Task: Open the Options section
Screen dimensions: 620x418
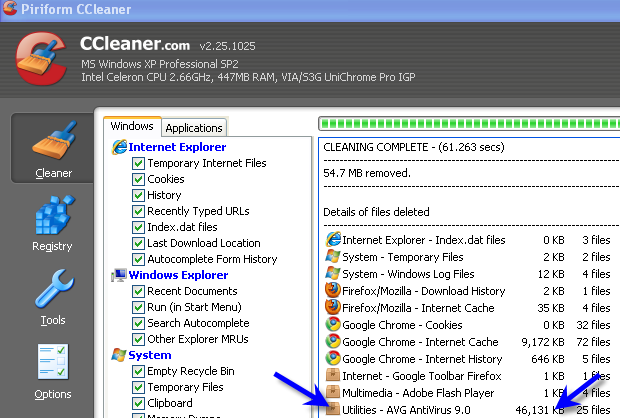Action: tap(53, 372)
